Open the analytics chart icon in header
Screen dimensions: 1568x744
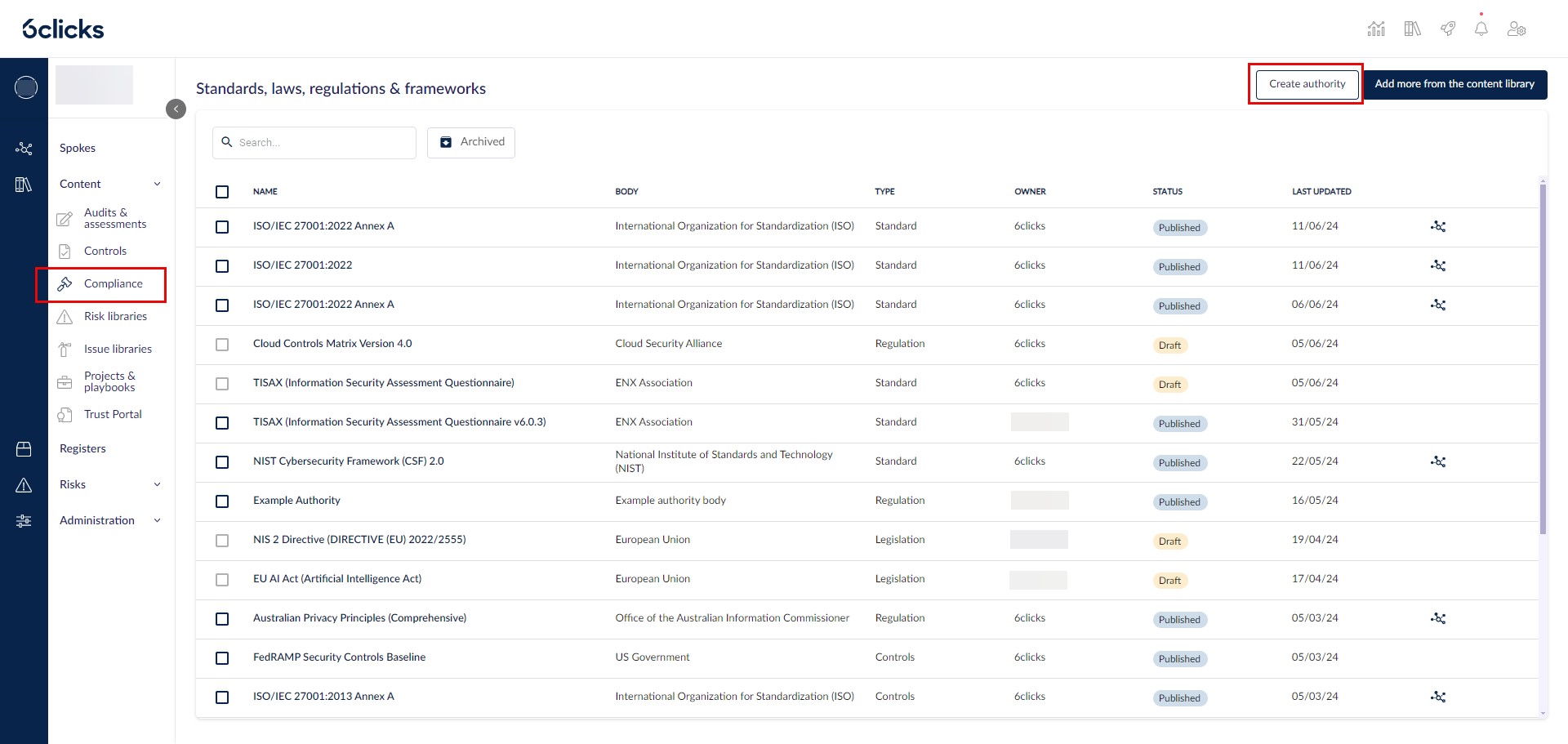click(x=1376, y=29)
